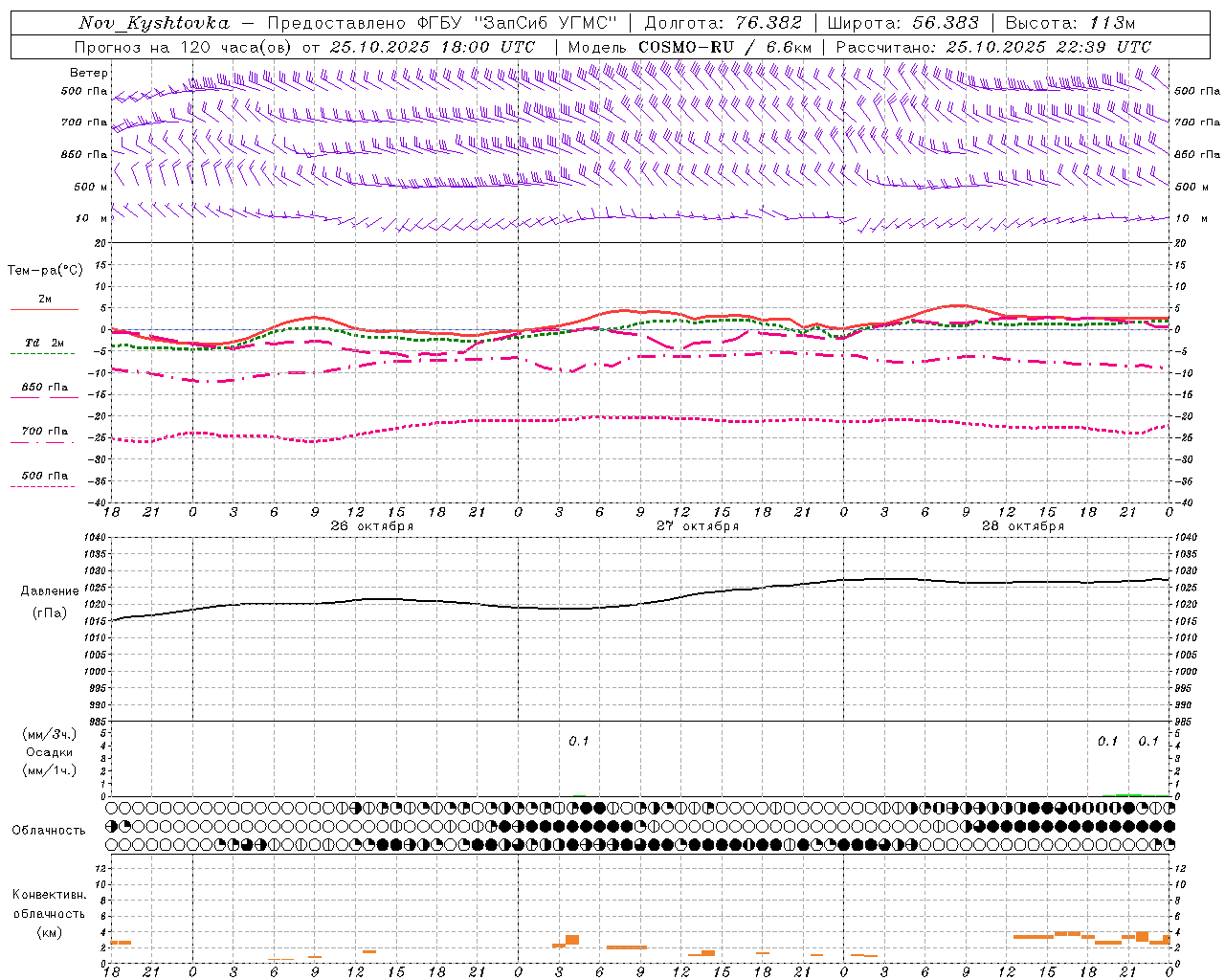Click the 2м temperature legend entry
The height and width of the screenshot is (980, 1225).
pos(45,300)
